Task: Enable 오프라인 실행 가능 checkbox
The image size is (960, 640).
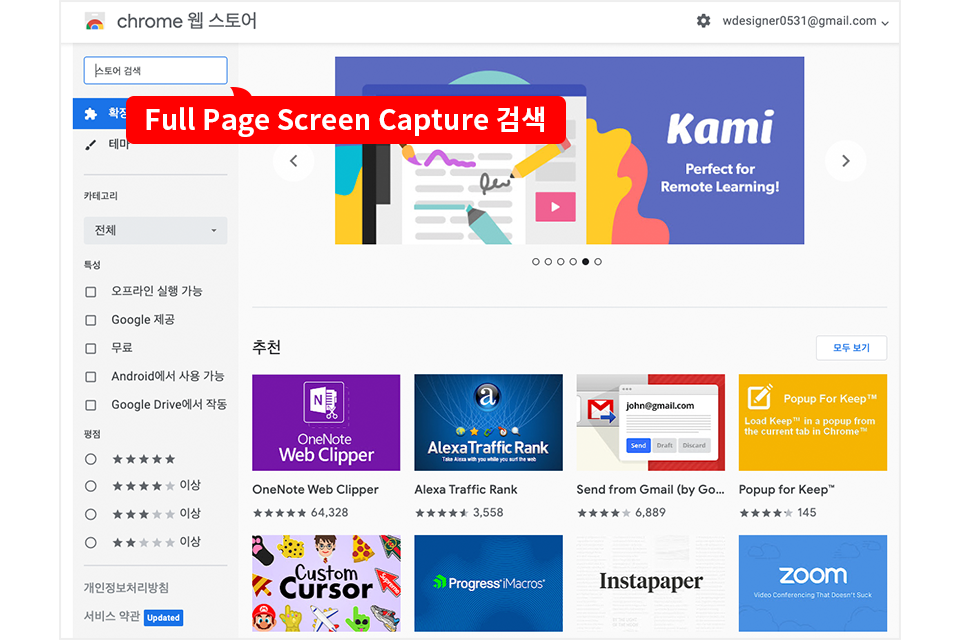Action: coord(91,292)
